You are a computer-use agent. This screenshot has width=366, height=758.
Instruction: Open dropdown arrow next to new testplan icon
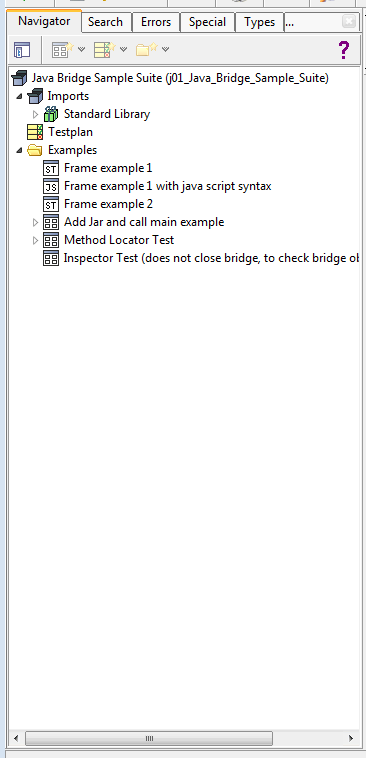tap(123, 49)
